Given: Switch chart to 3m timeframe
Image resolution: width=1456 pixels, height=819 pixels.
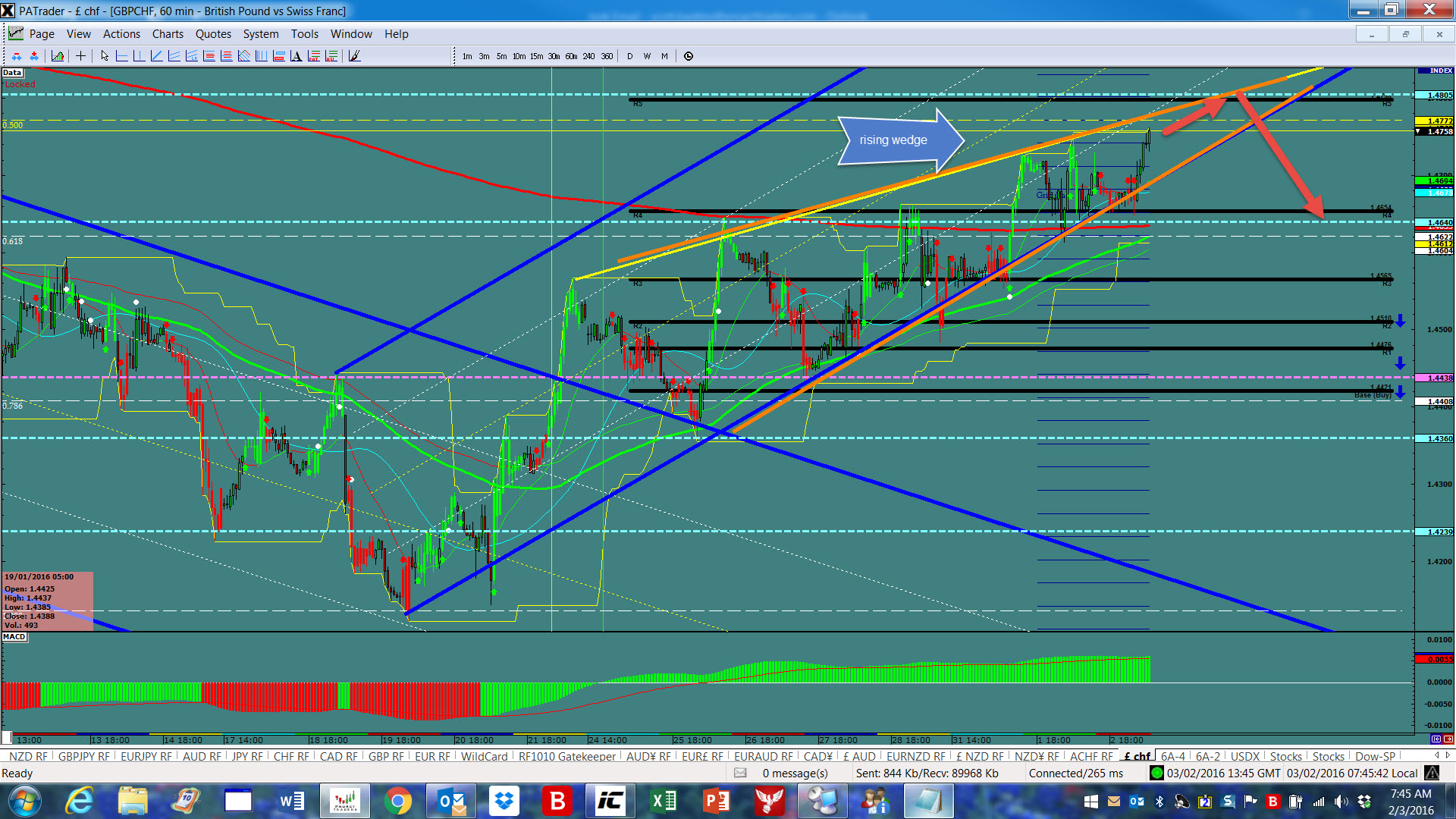Looking at the screenshot, I should 484,56.
